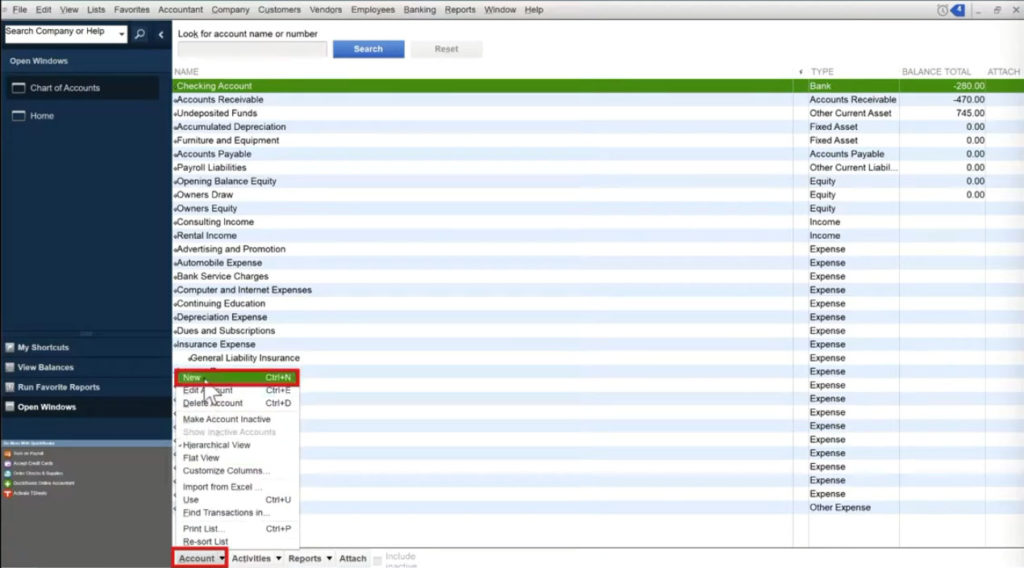
Task: Toggle the Include inactive checkbox
Action: pyautogui.click(x=378, y=559)
